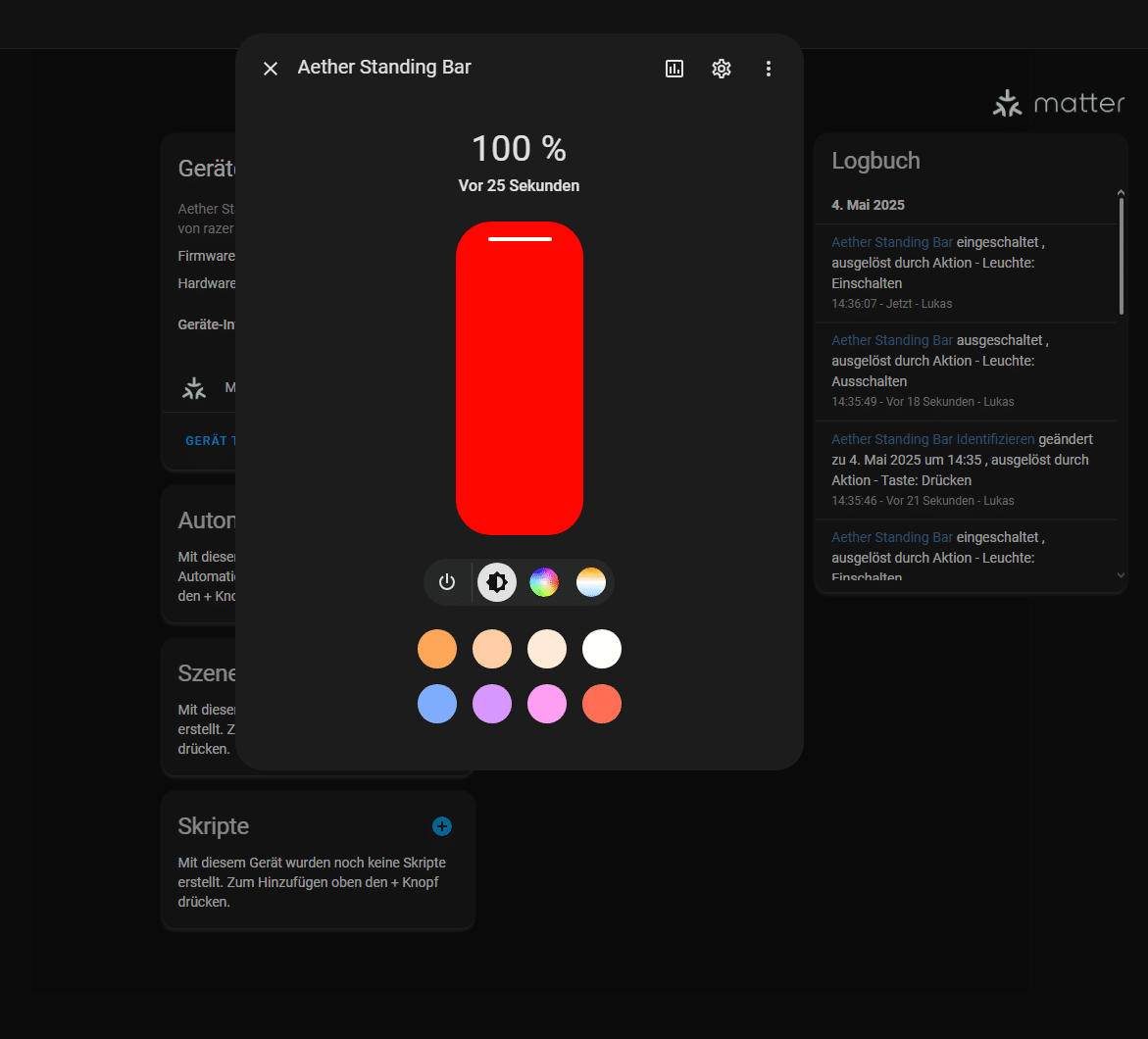
Task: Toggle the light power button
Action: [x=447, y=582]
